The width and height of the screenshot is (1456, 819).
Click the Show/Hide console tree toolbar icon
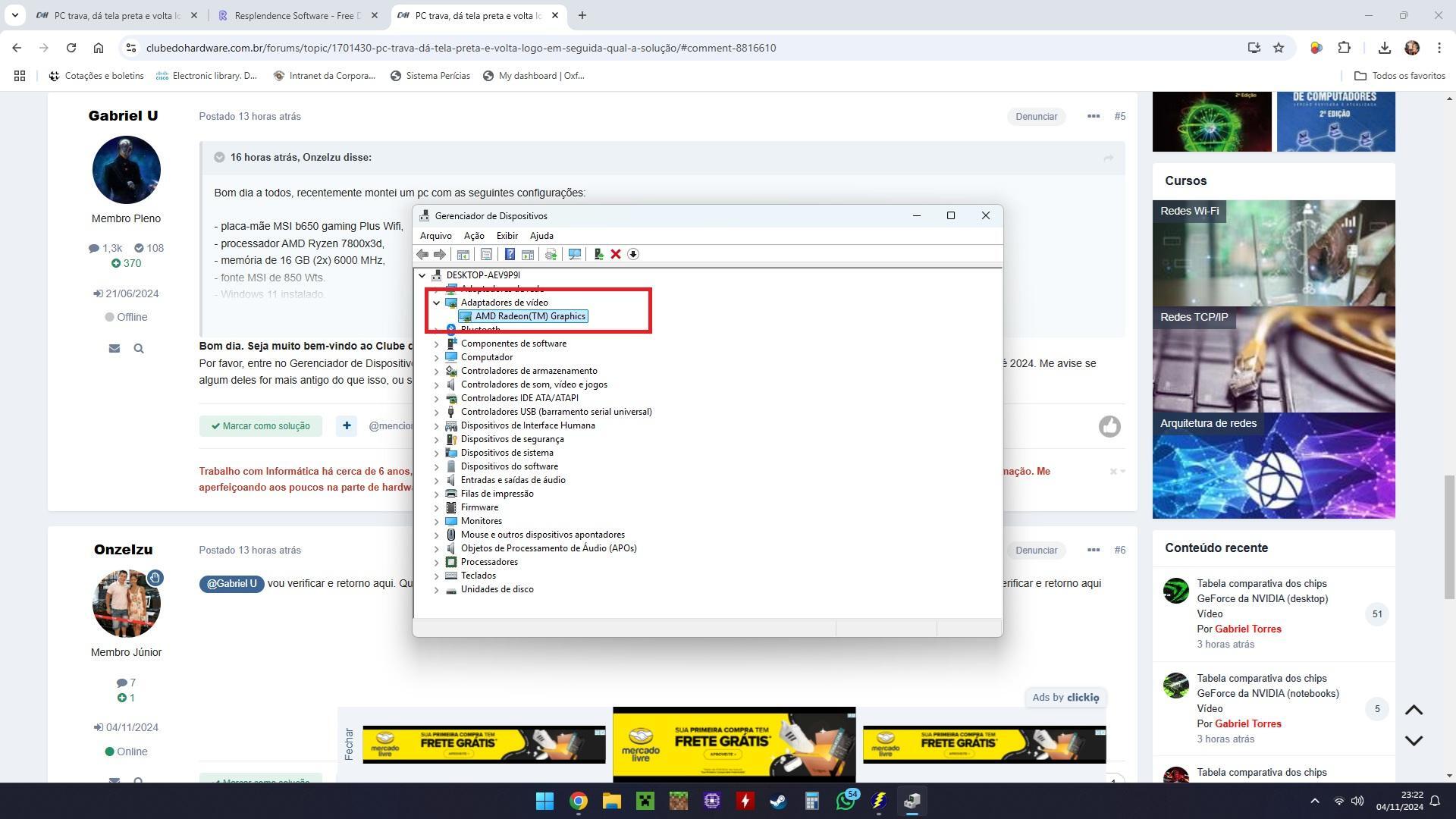[x=463, y=254]
